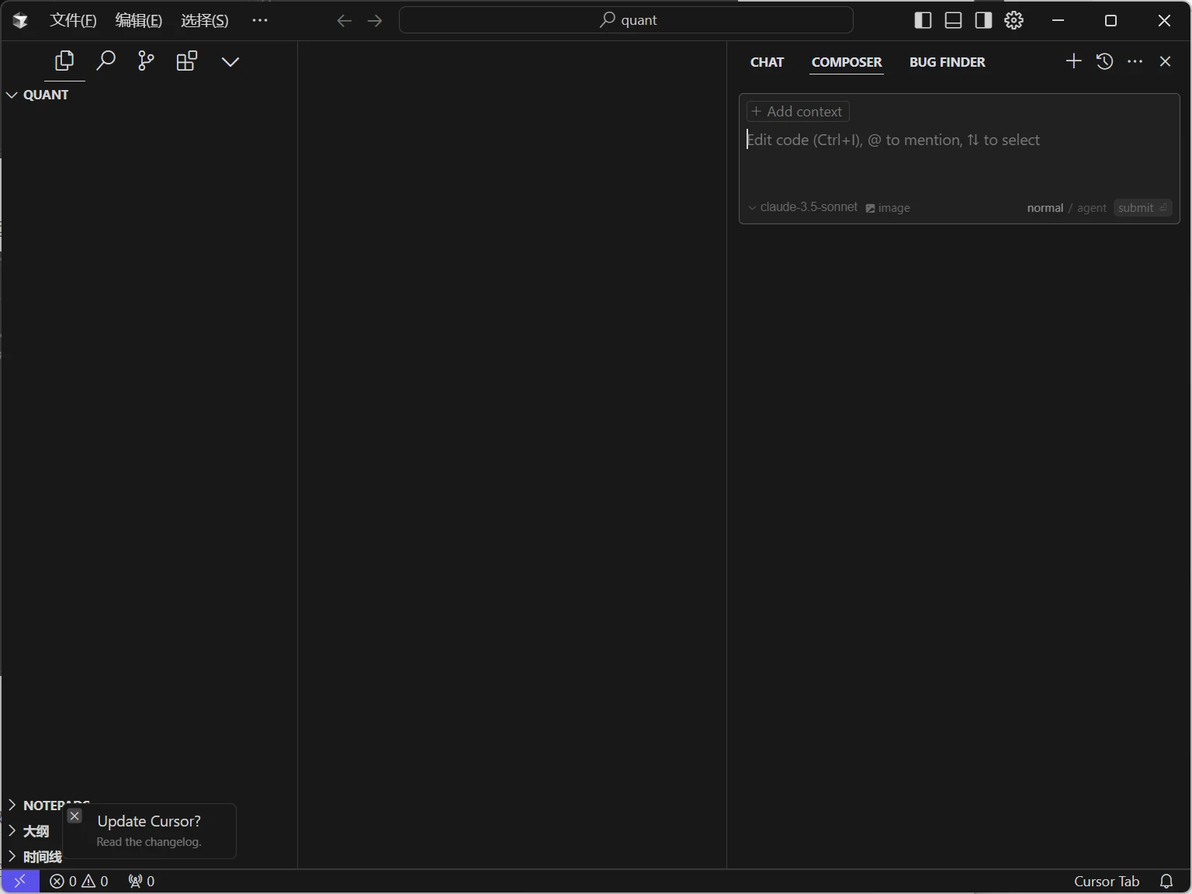Open the 编辑(E) menu
Viewport: 1192px width, 894px height.
(x=138, y=21)
